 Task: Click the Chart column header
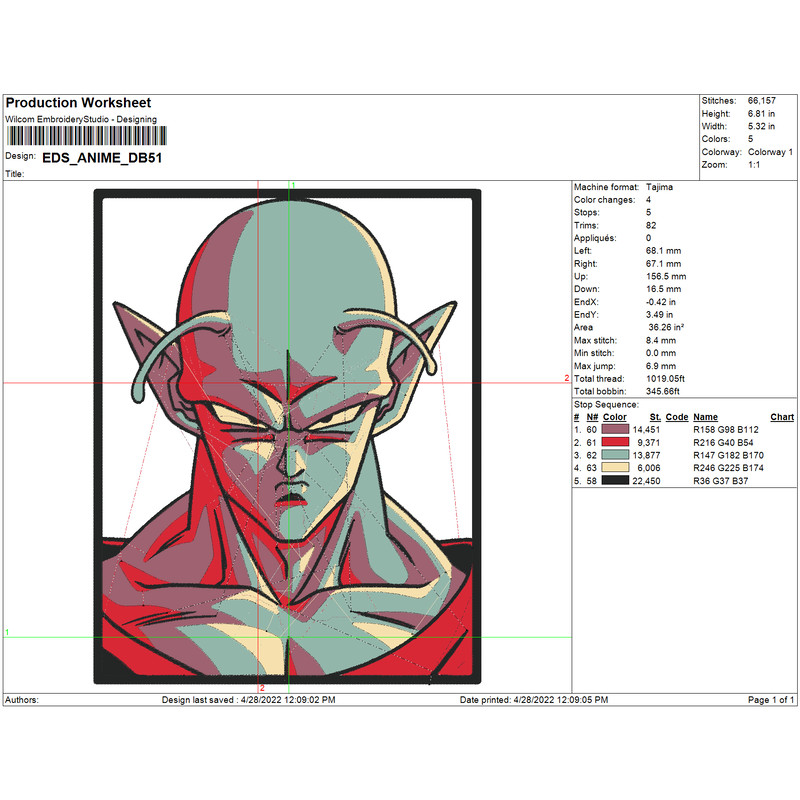click(x=782, y=417)
